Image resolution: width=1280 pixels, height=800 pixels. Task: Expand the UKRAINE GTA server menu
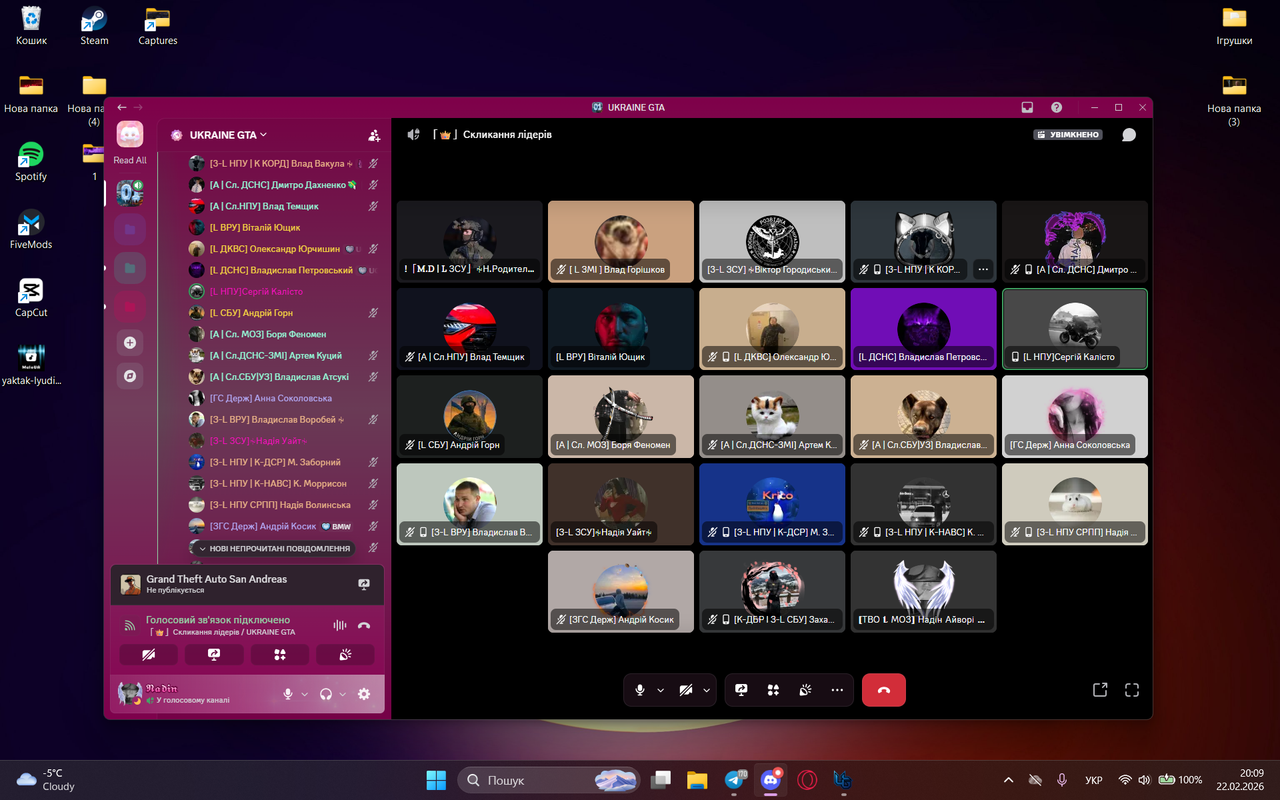coord(228,135)
